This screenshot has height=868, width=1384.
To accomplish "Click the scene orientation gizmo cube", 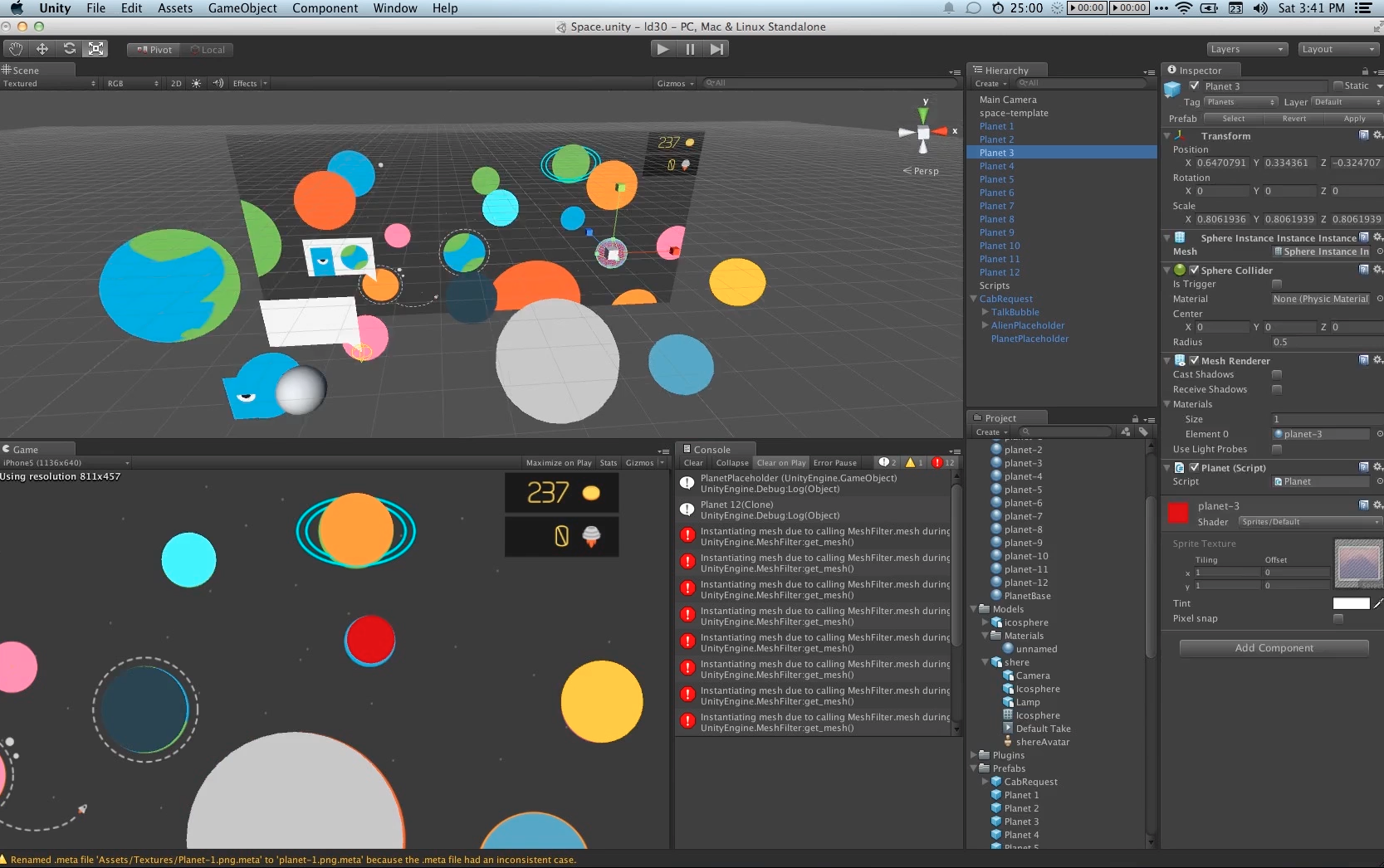I will click(923, 133).
